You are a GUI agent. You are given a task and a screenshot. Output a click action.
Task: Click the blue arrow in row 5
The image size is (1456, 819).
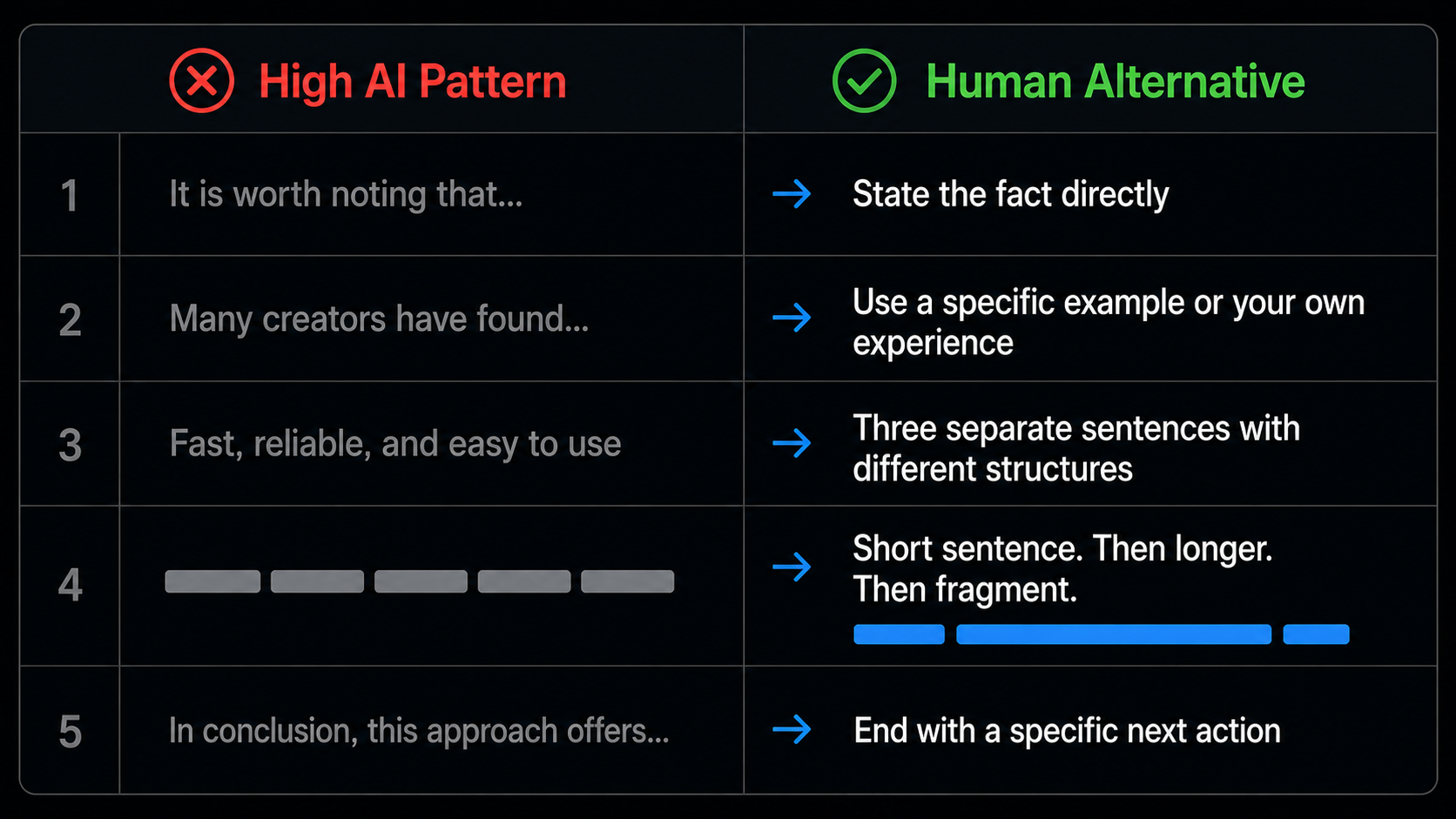coord(792,729)
